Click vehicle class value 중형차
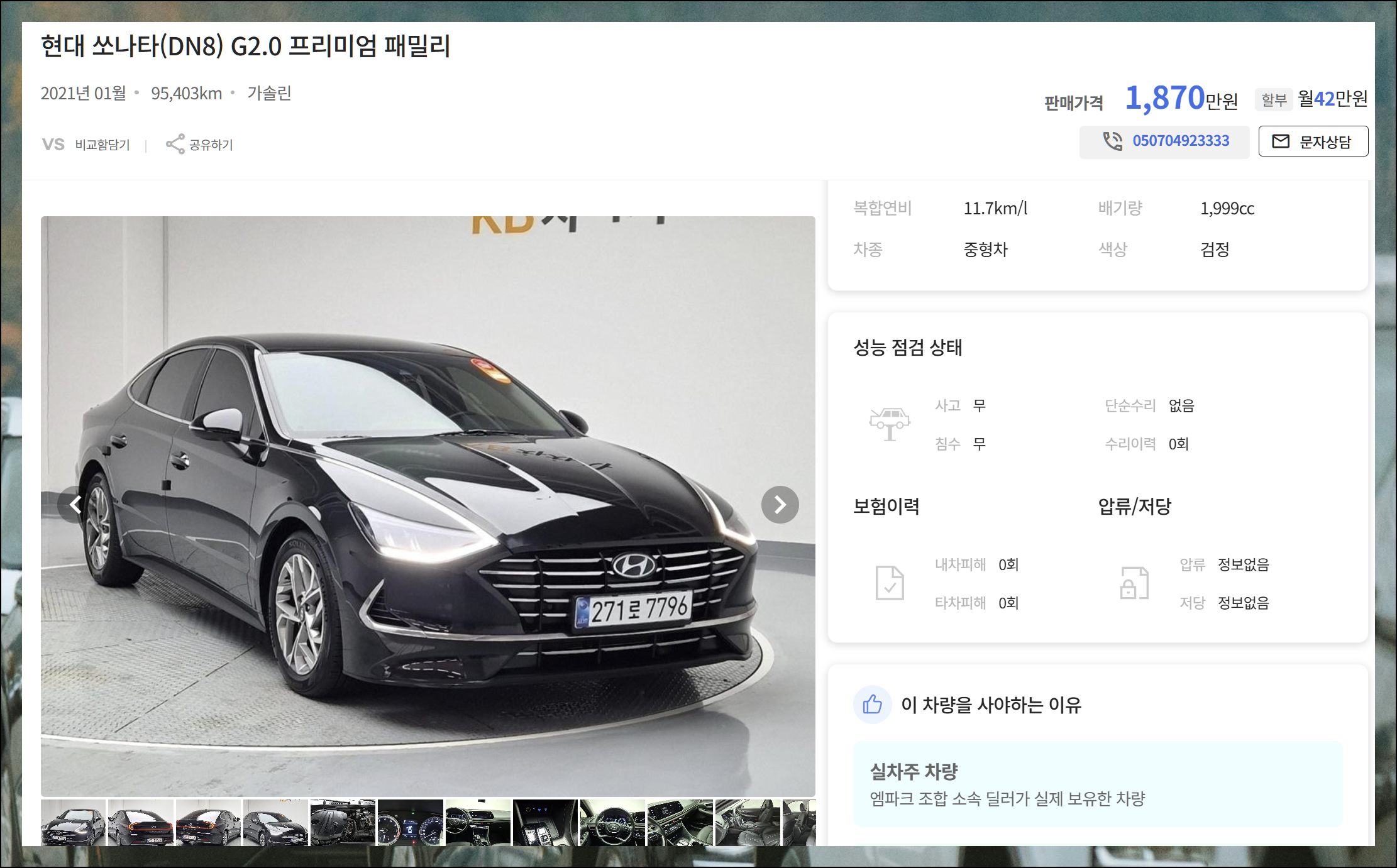The height and width of the screenshot is (868, 1397). [x=986, y=250]
